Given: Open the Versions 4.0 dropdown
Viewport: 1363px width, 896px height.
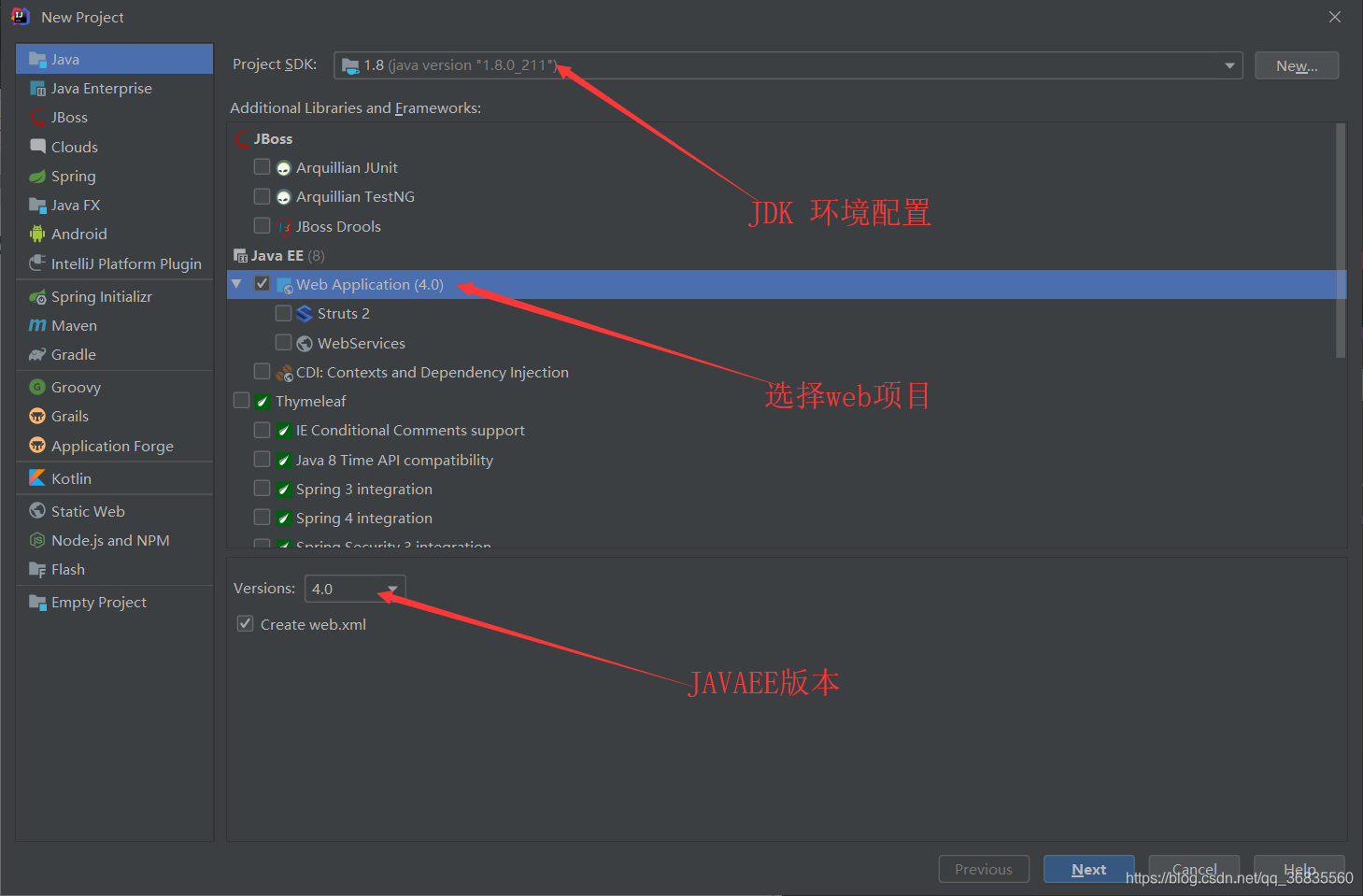Looking at the screenshot, I should pyautogui.click(x=355, y=589).
